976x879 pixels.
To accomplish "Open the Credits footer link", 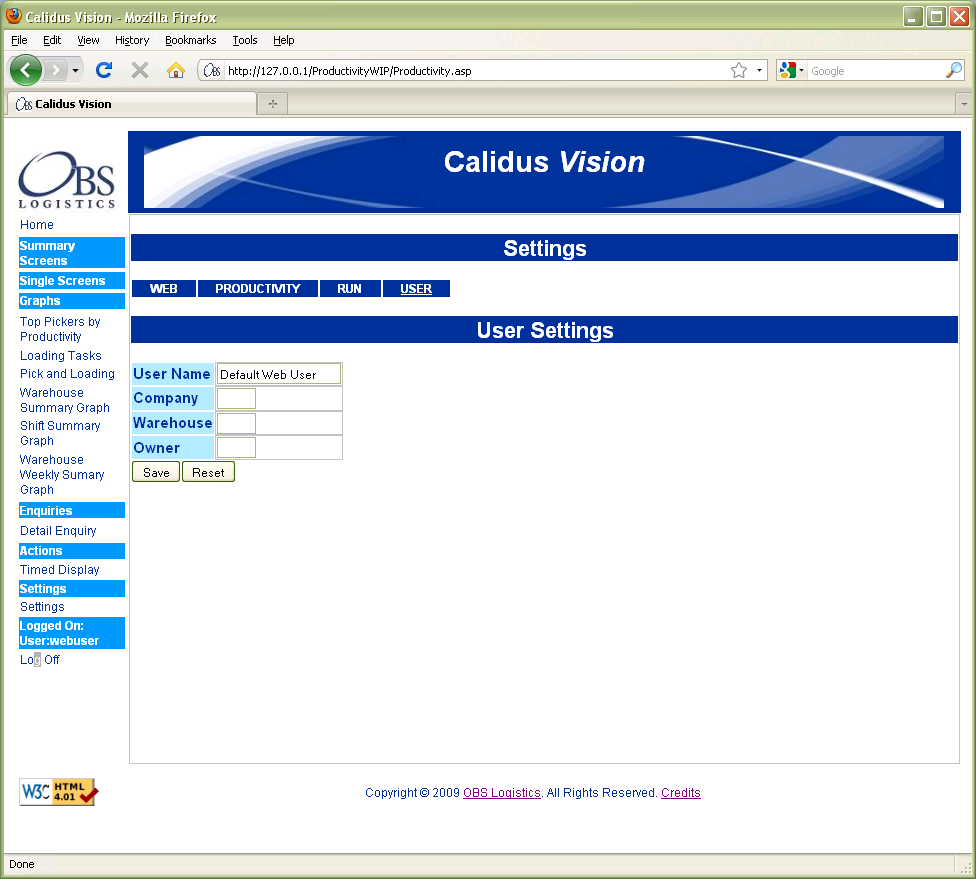I will tap(680, 792).
